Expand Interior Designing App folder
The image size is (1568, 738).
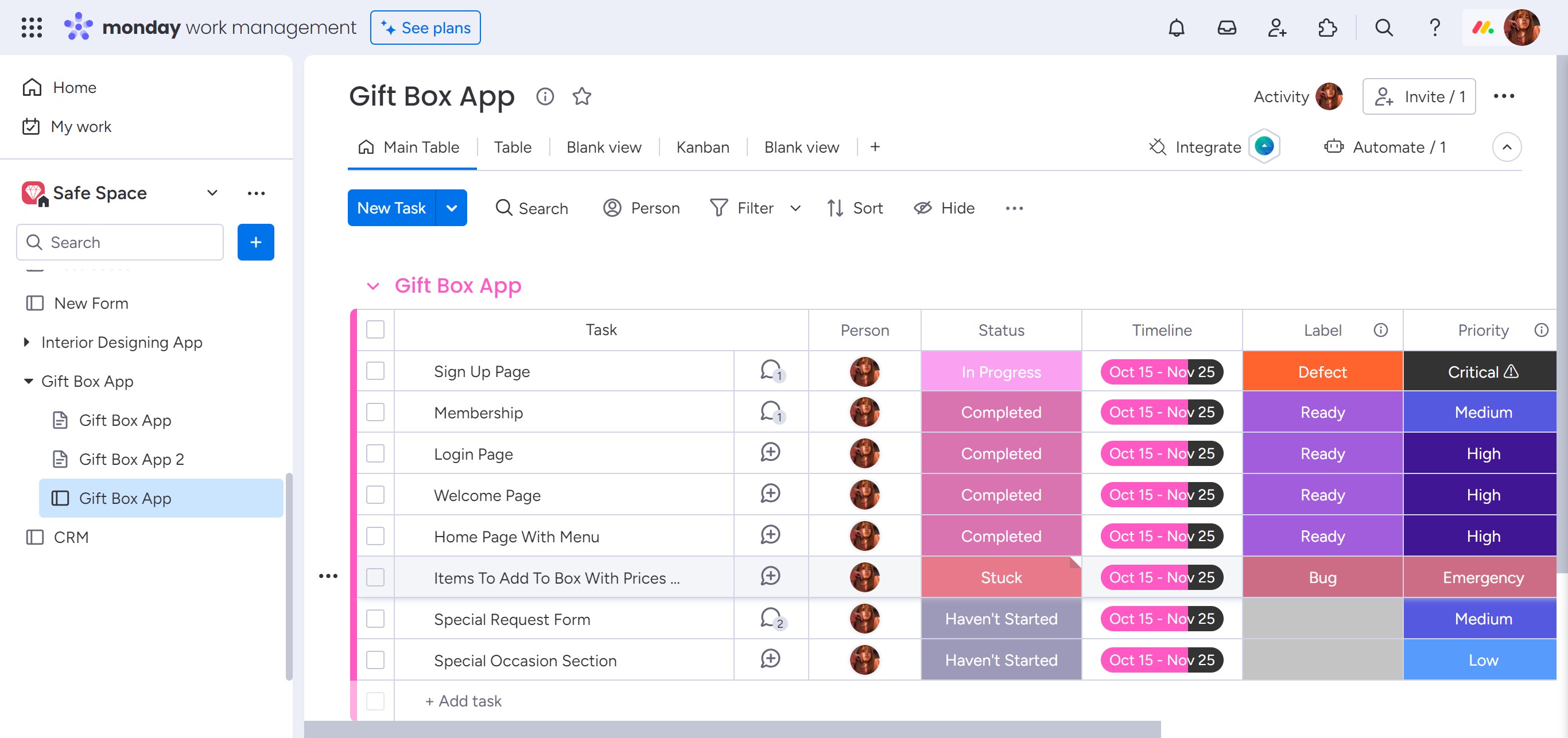[27, 342]
